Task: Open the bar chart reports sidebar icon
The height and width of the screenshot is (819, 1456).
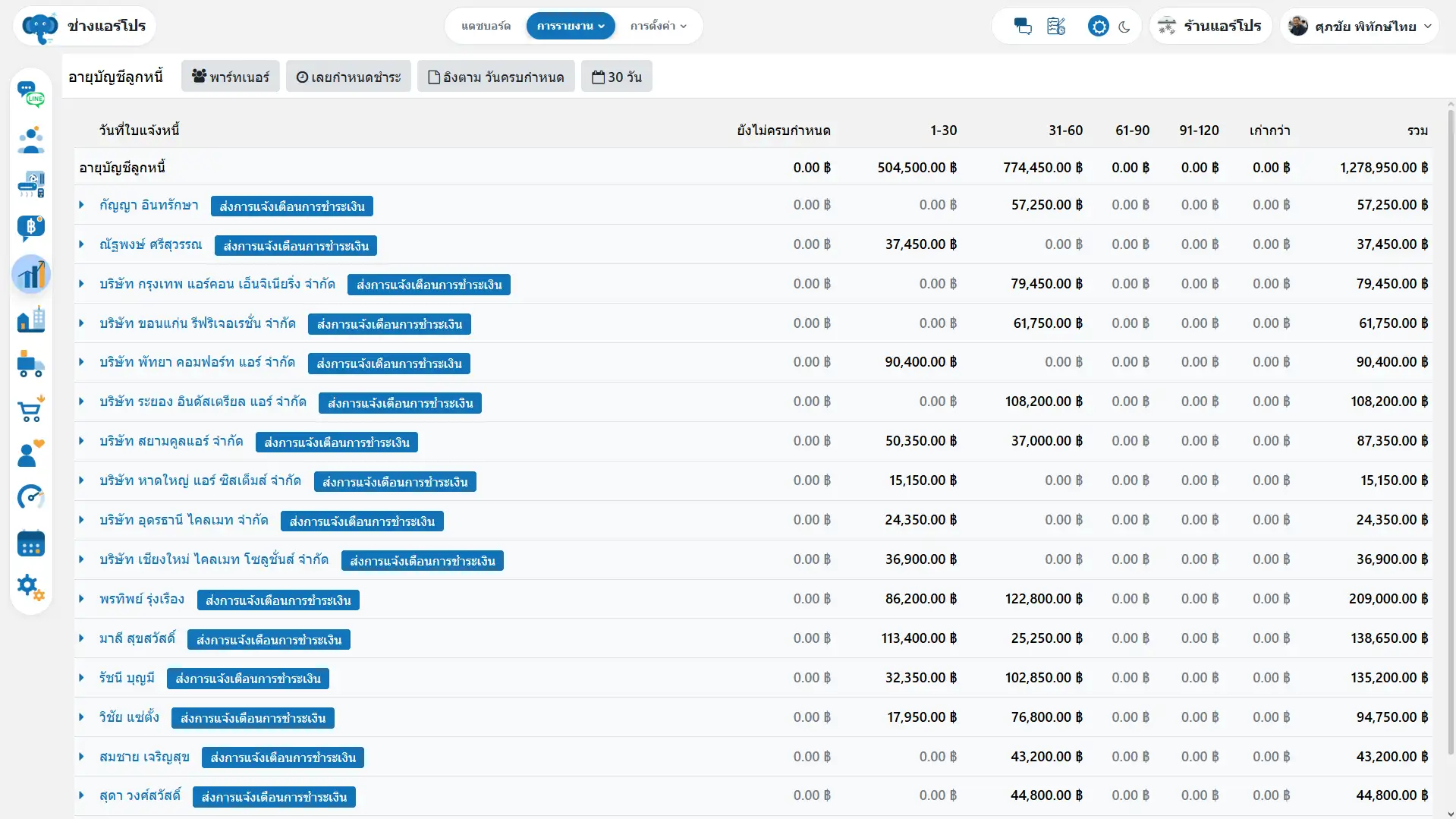Action: 31,274
